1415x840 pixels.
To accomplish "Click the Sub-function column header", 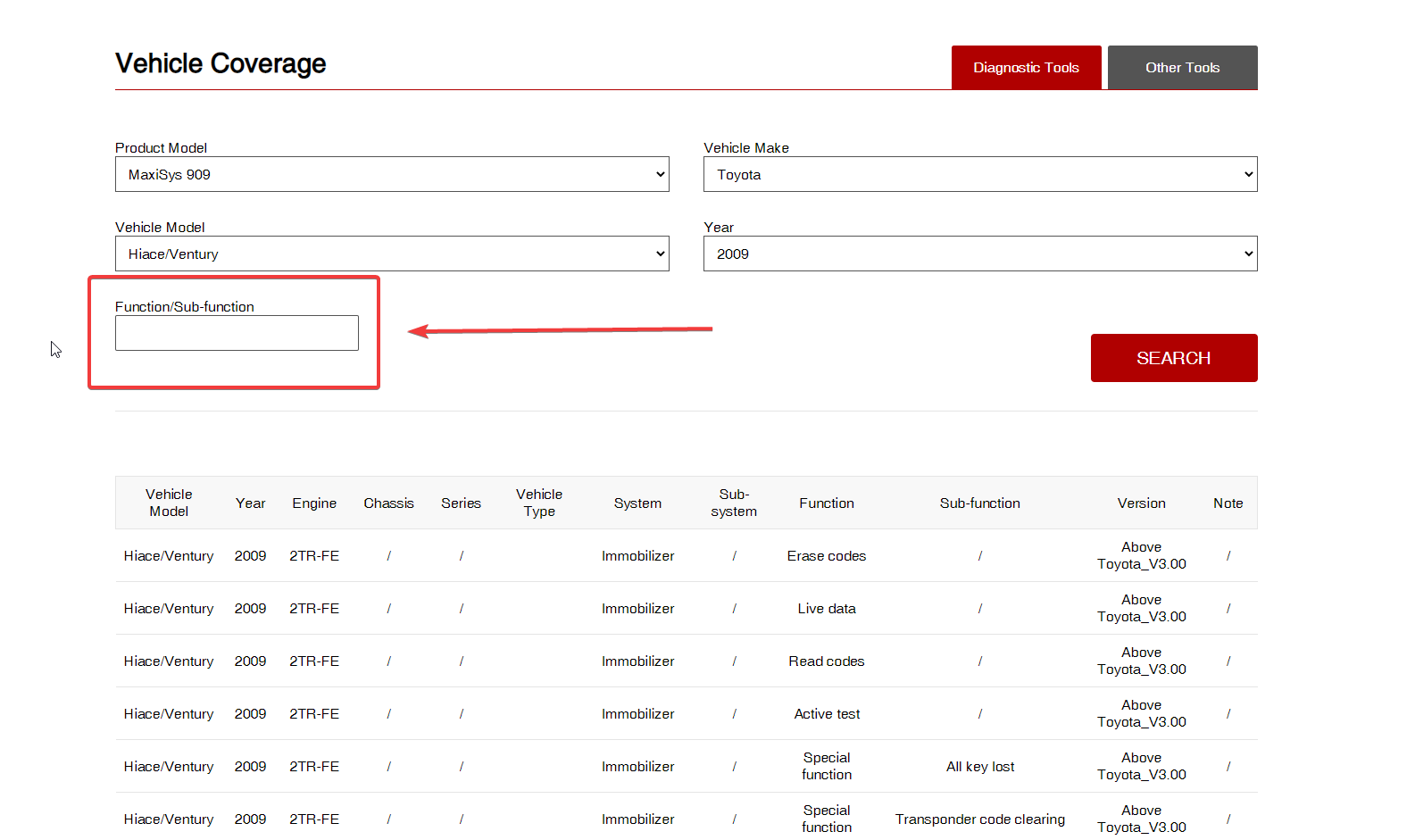I will [x=979, y=503].
